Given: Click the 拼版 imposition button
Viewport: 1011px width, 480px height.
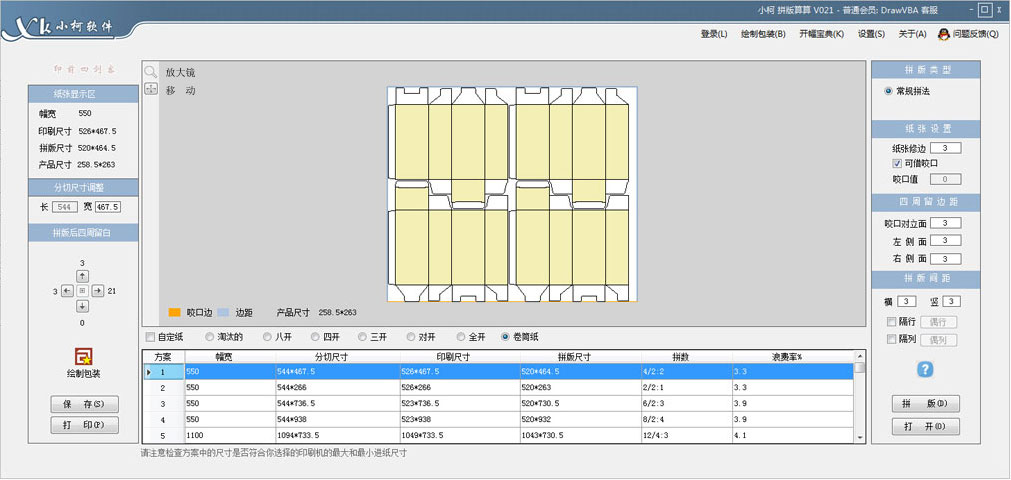Looking at the screenshot, I should pyautogui.click(x=925, y=404).
